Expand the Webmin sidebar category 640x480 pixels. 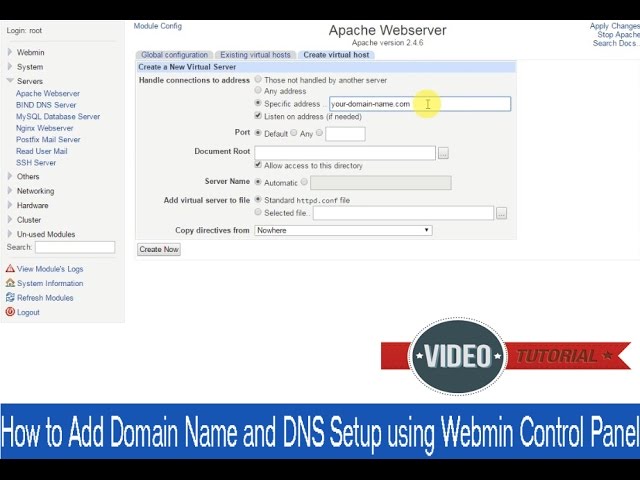tap(10, 52)
